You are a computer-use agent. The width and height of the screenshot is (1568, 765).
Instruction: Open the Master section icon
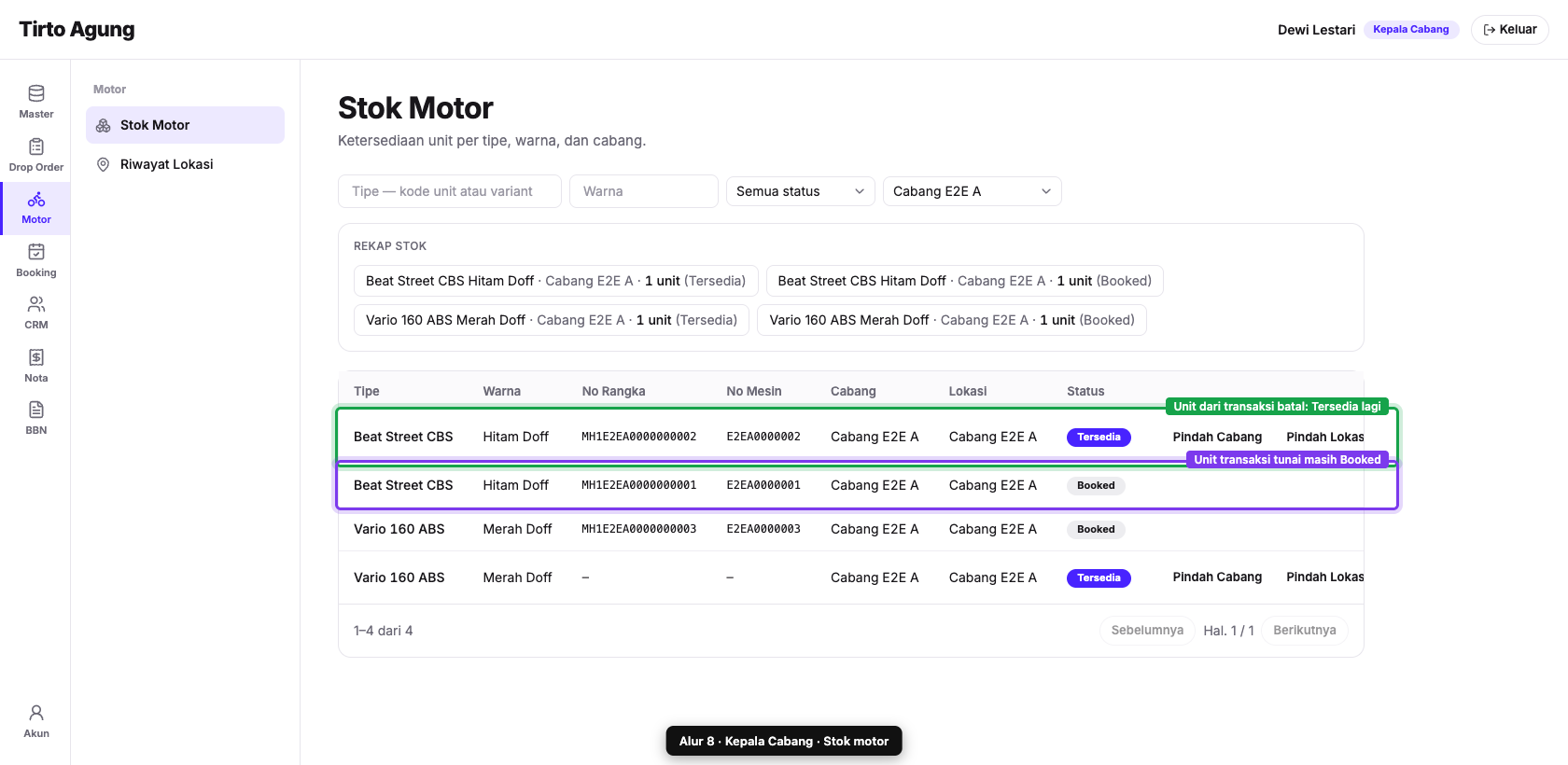point(36,93)
